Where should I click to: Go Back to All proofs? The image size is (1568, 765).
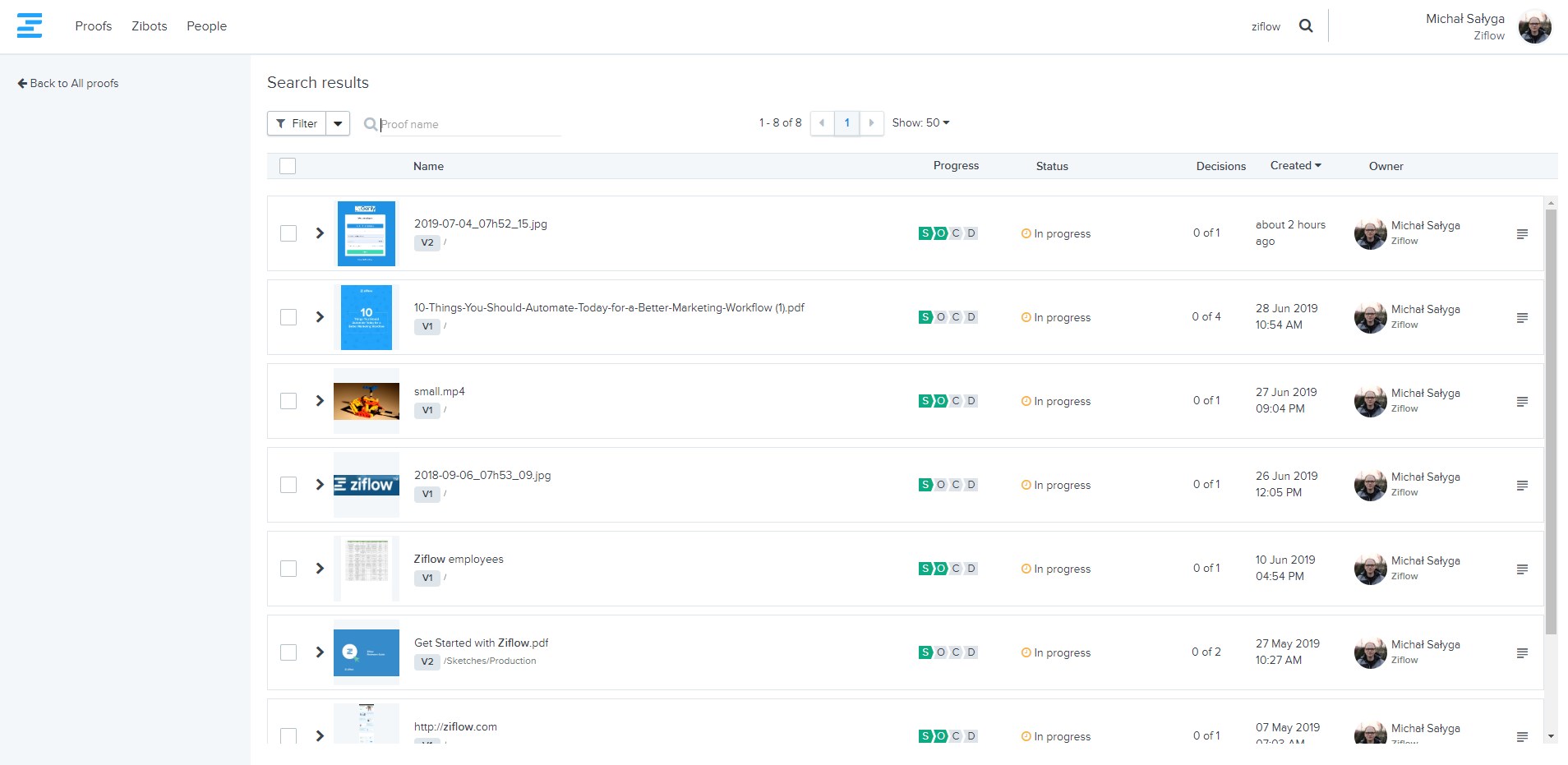tap(68, 83)
